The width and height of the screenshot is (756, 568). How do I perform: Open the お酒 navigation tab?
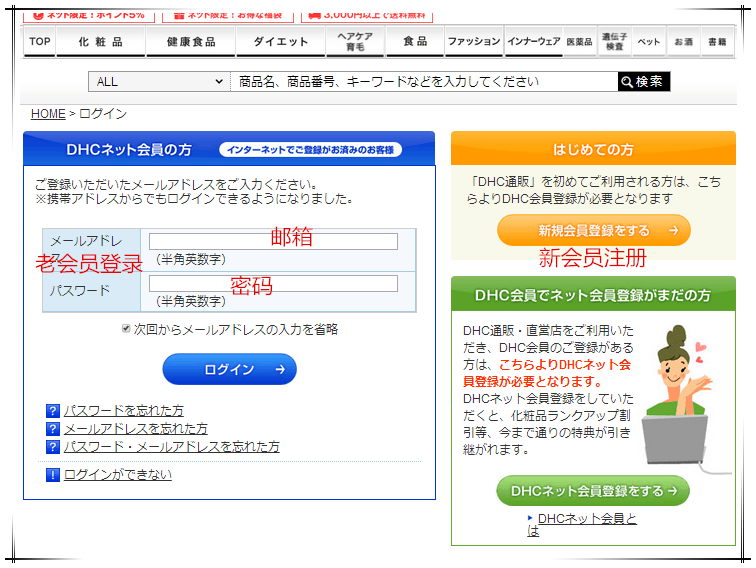pos(683,42)
